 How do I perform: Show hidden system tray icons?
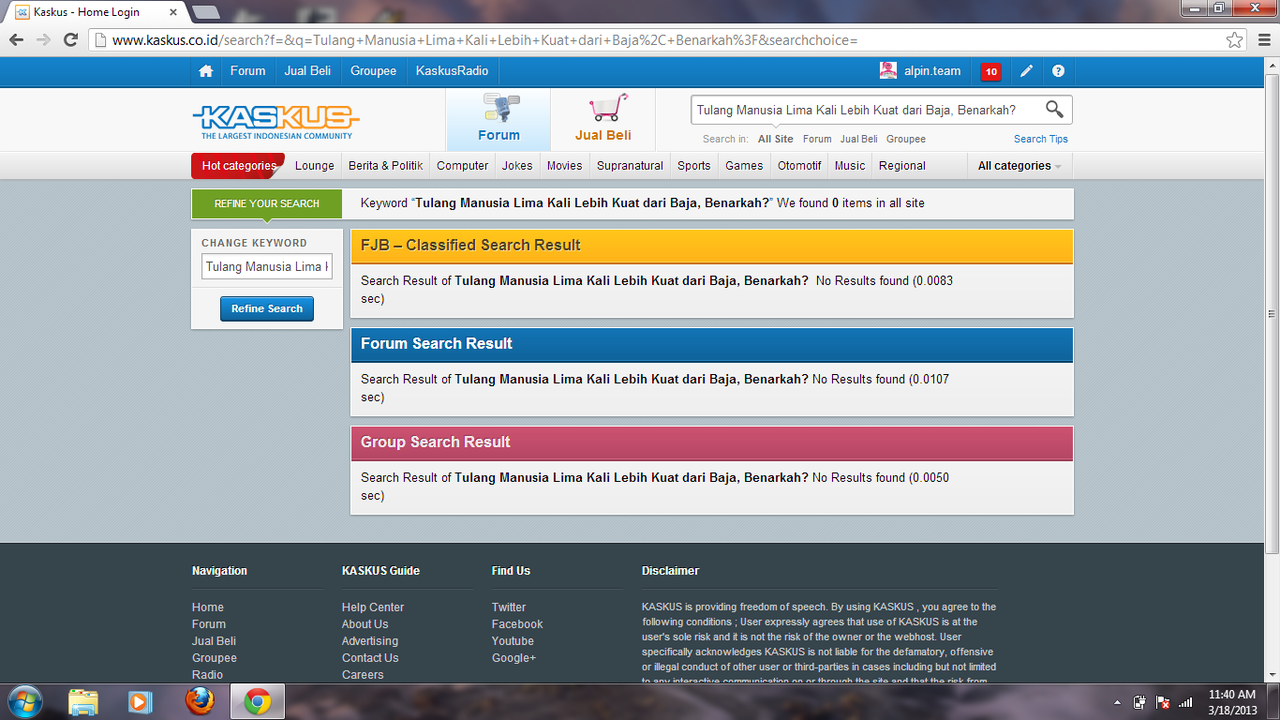pyautogui.click(x=1117, y=702)
